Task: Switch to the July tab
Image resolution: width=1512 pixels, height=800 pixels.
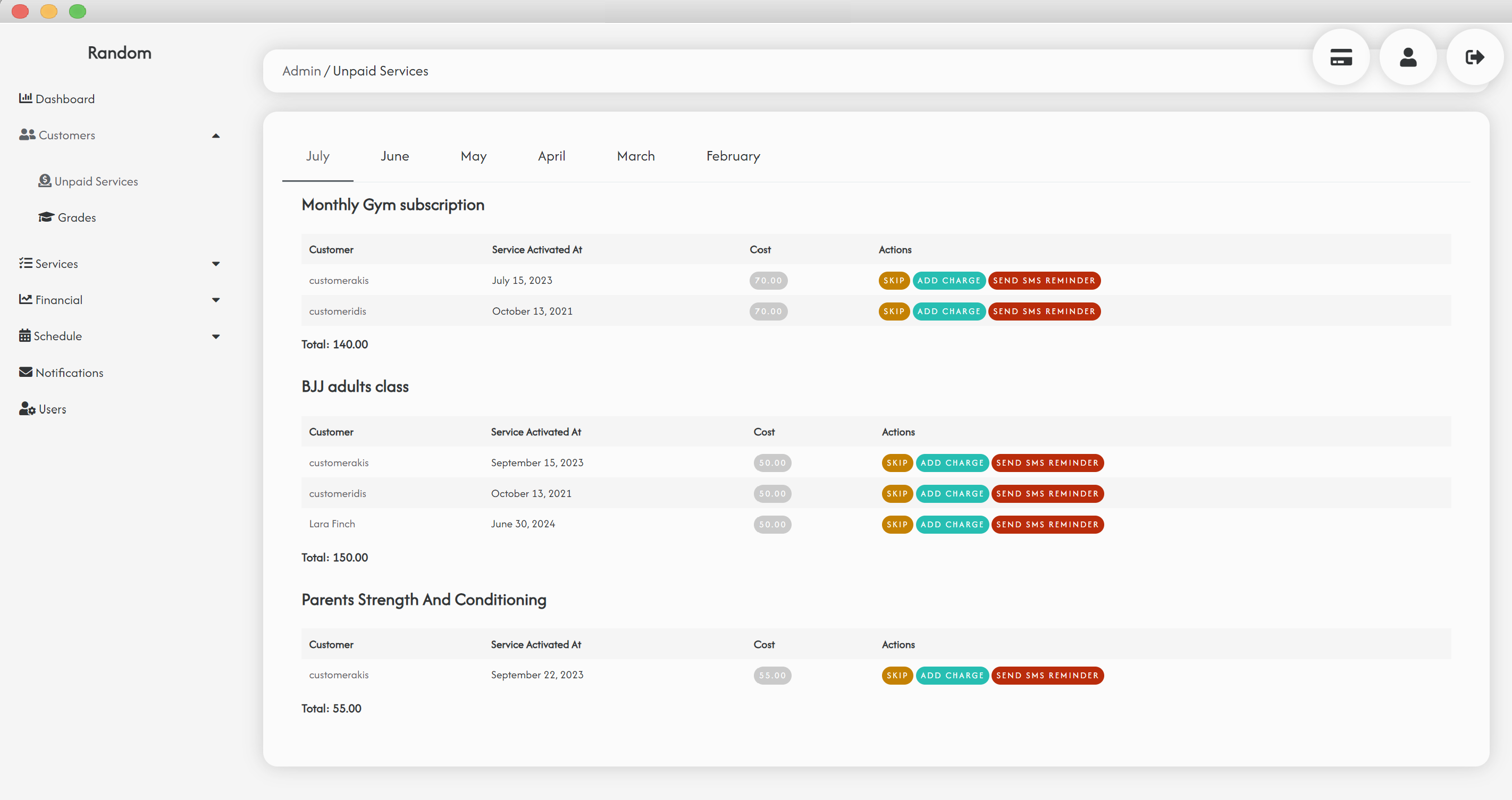Action: [x=317, y=156]
